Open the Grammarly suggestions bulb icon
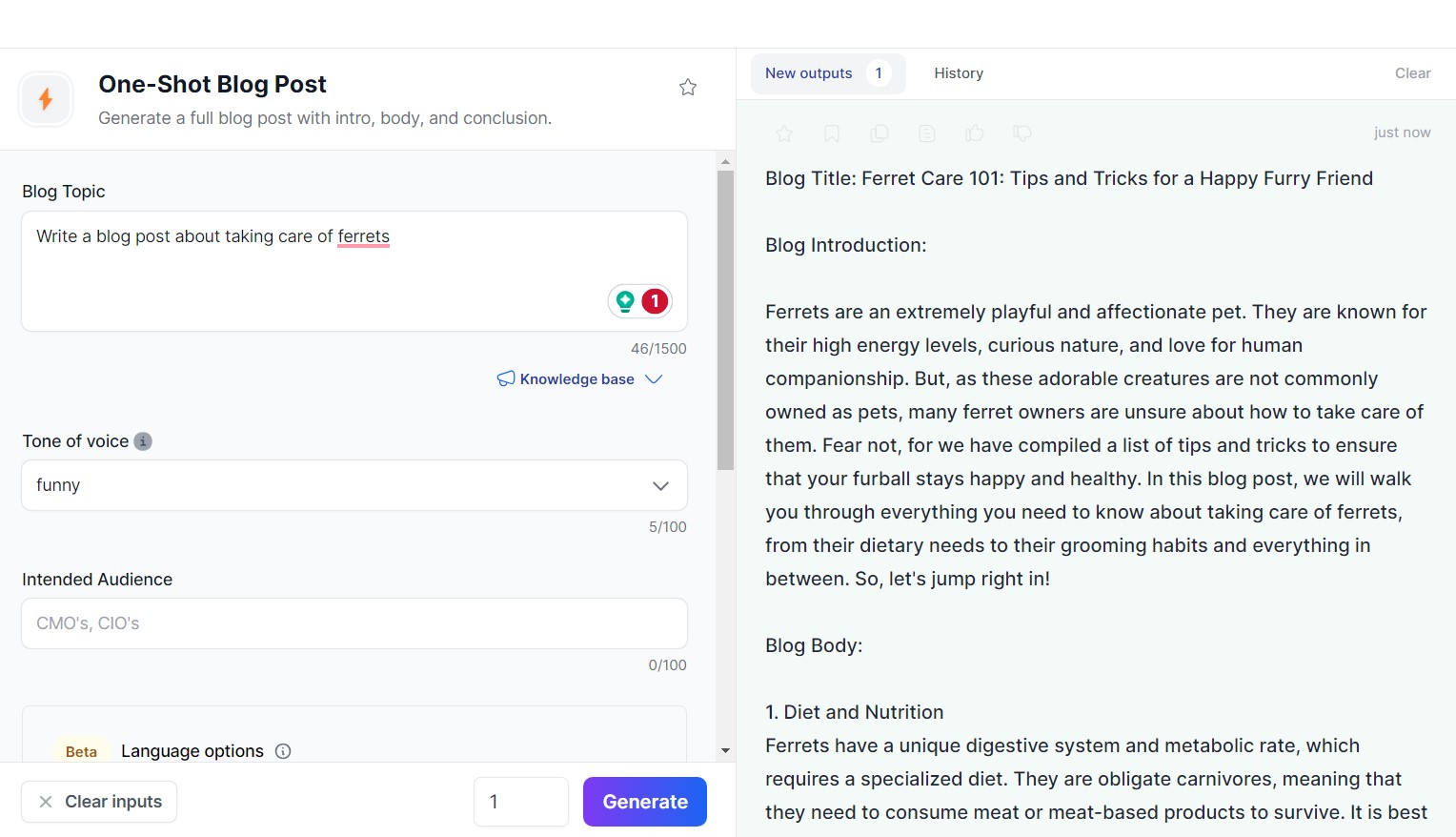 [x=625, y=301]
